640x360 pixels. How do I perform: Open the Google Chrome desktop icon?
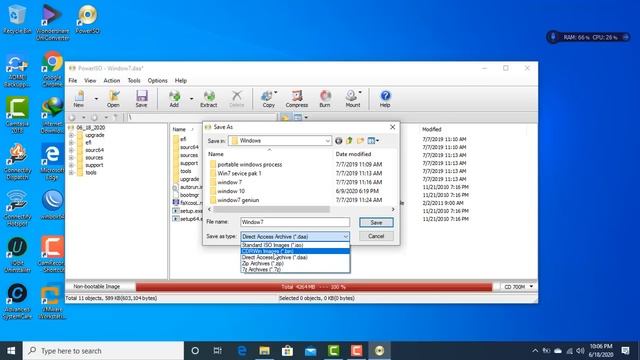coord(52,69)
